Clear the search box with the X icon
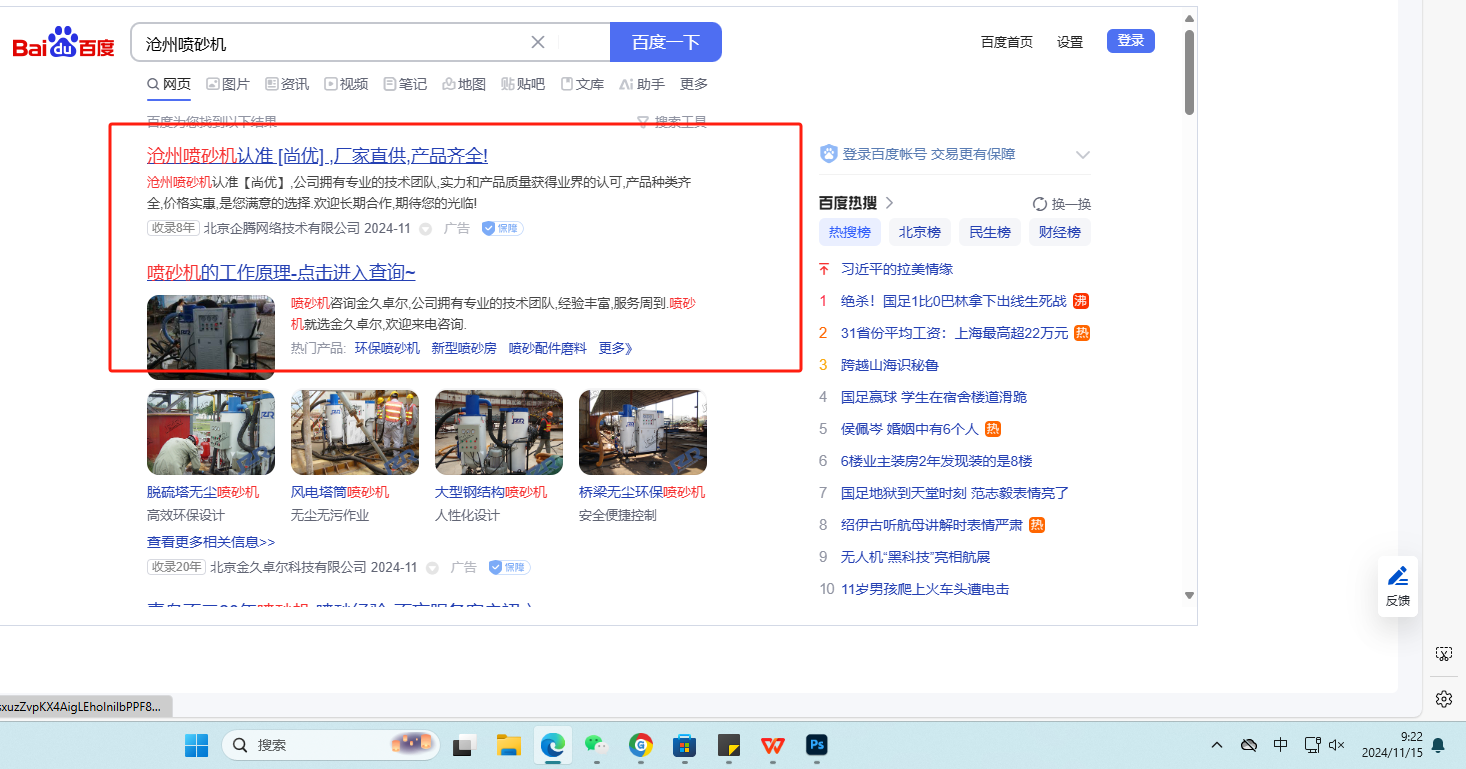 (x=537, y=42)
